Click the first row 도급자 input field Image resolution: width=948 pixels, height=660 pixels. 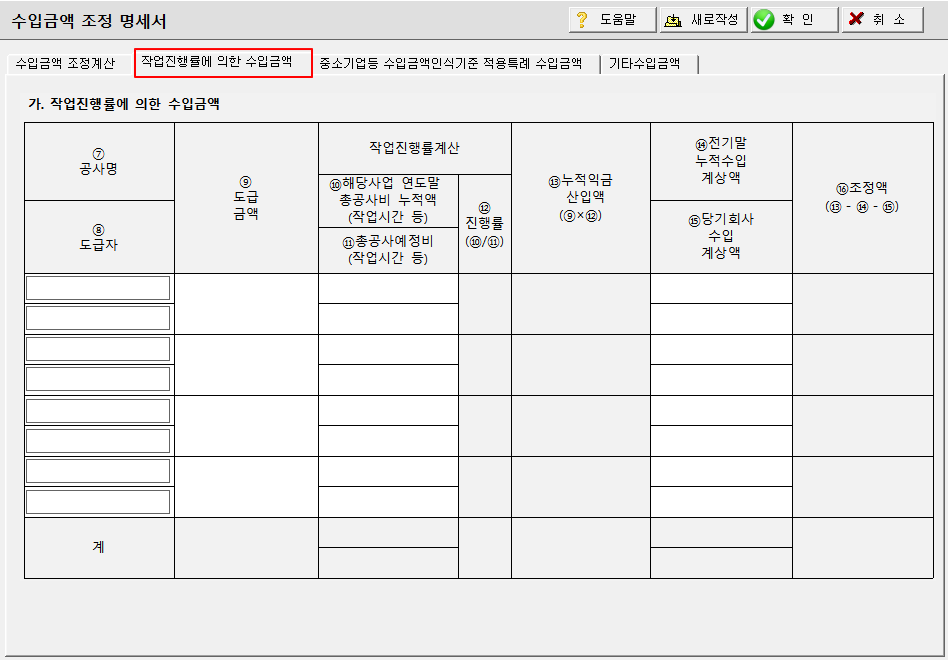pyautogui.click(x=98, y=319)
